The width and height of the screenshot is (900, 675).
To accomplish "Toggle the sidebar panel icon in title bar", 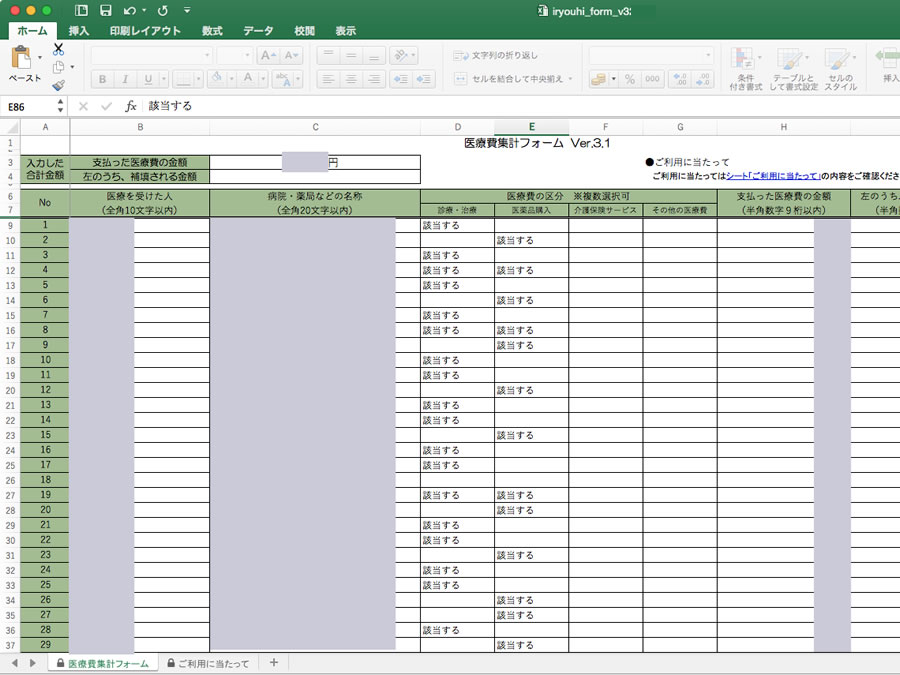I will (x=82, y=10).
